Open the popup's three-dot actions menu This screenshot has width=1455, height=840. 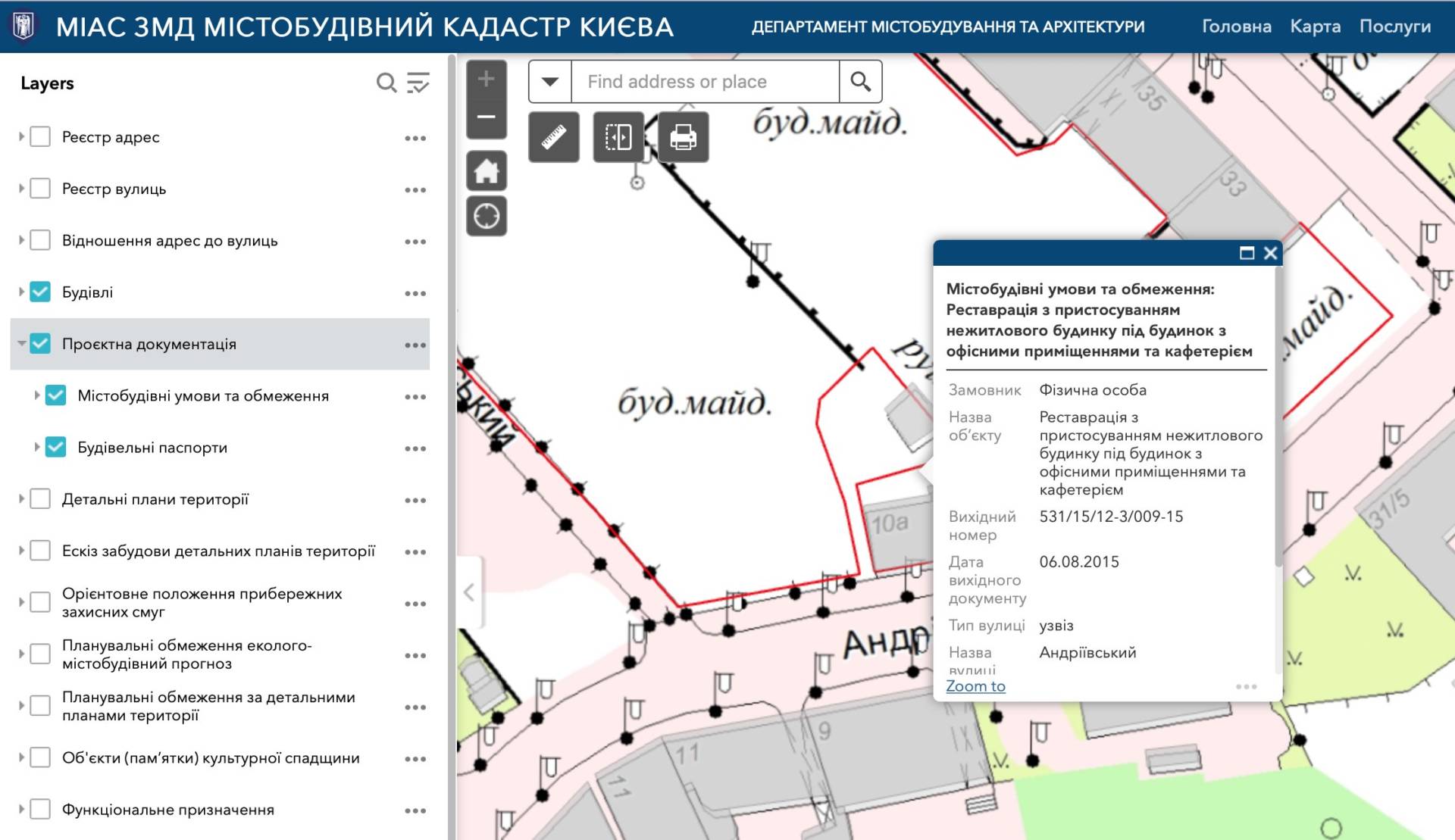point(1246,687)
